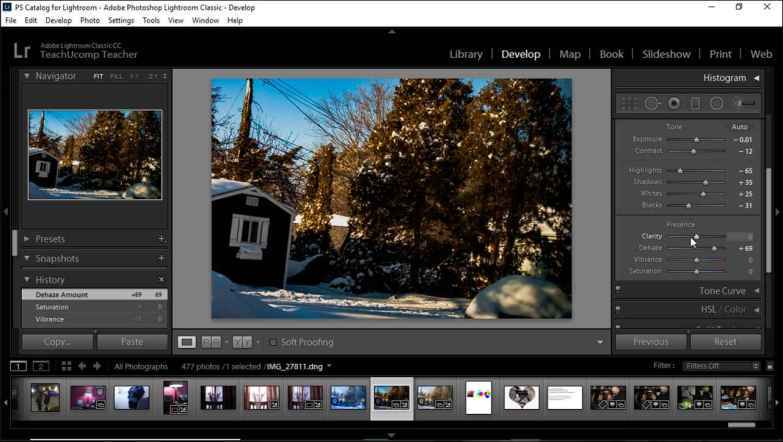The image size is (783, 442).
Task: Toggle the filter lock switch
Action: (769, 366)
